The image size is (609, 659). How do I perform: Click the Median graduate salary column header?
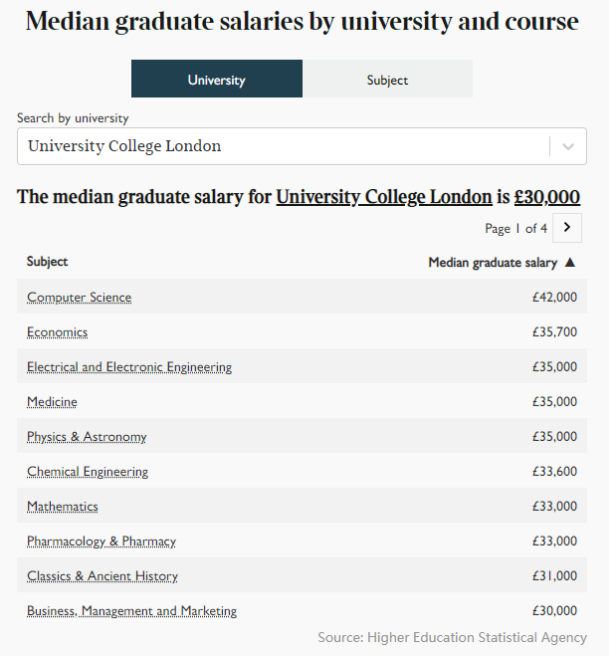493,262
